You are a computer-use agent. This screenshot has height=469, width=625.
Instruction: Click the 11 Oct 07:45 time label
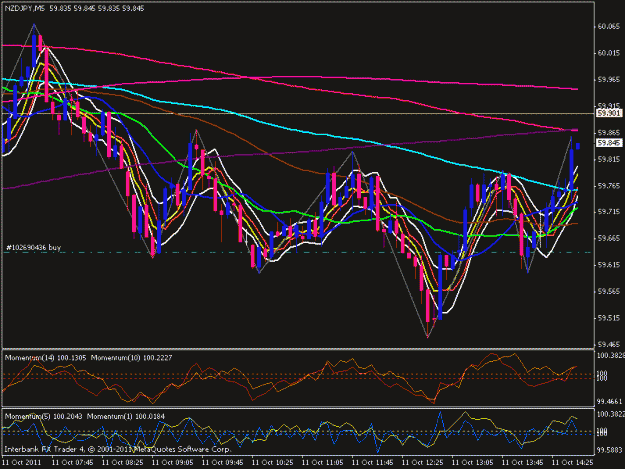tap(73, 463)
